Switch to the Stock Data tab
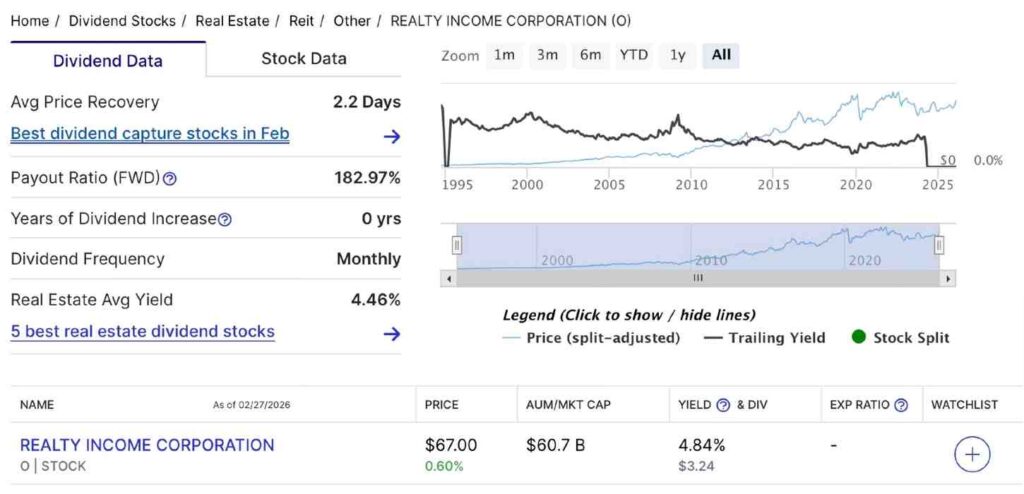This screenshot has width=1024, height=494. (x=304, y=58)
